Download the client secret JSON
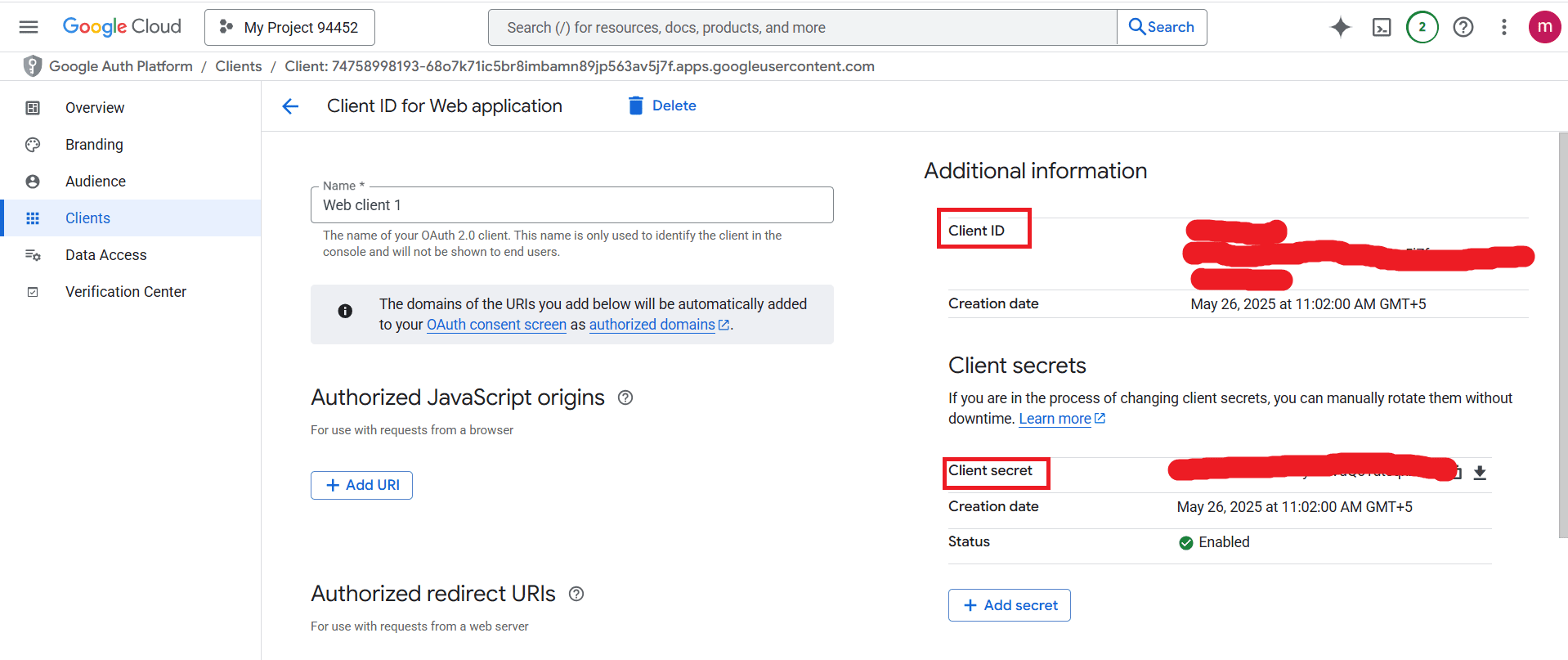This screenshot has width=1568, height=660. click(x=1479, y=473)
